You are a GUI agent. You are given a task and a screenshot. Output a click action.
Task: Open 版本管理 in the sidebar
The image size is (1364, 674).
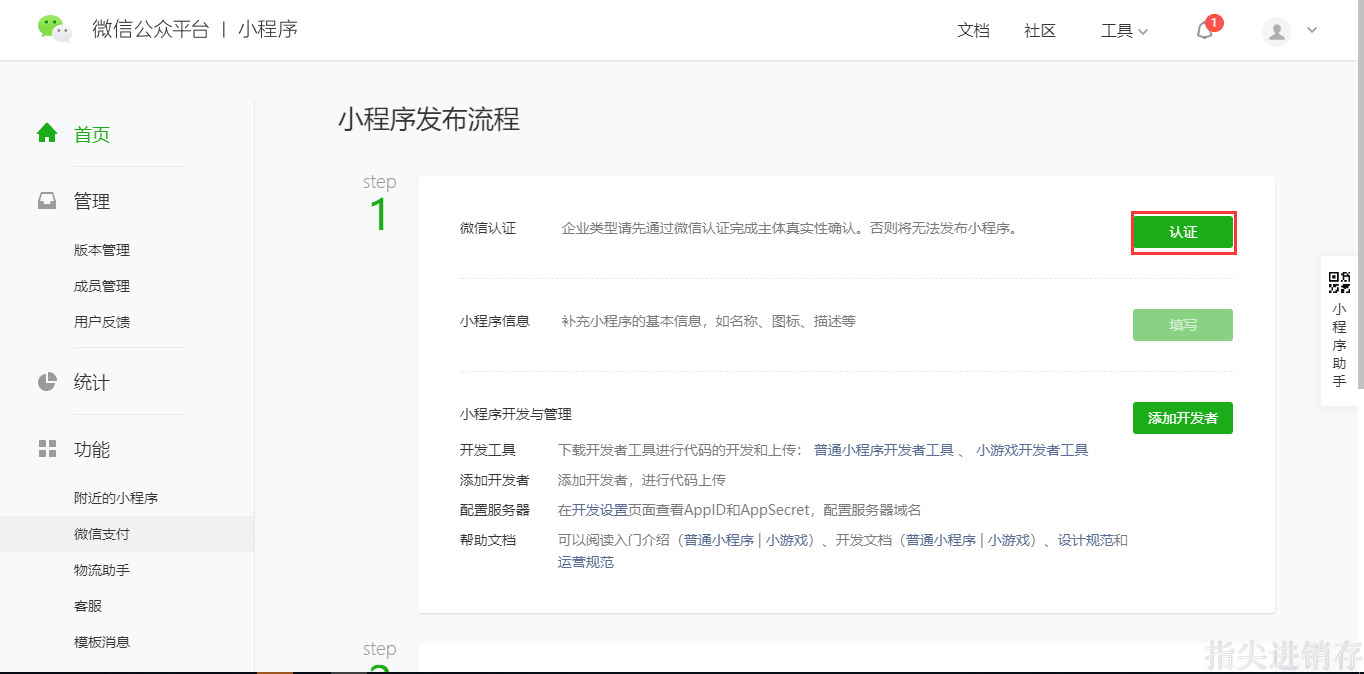point(102,250)
